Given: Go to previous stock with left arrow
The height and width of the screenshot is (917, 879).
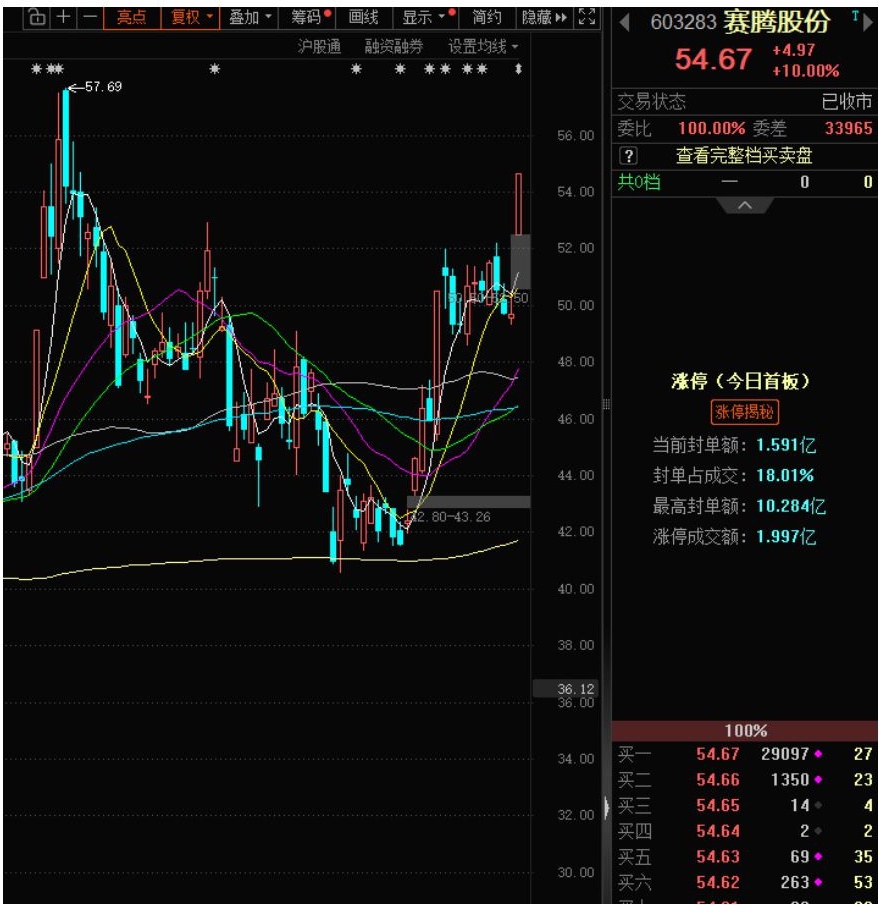Looking at the screenshot, I should pyautogui.click(x=624, y=22).
